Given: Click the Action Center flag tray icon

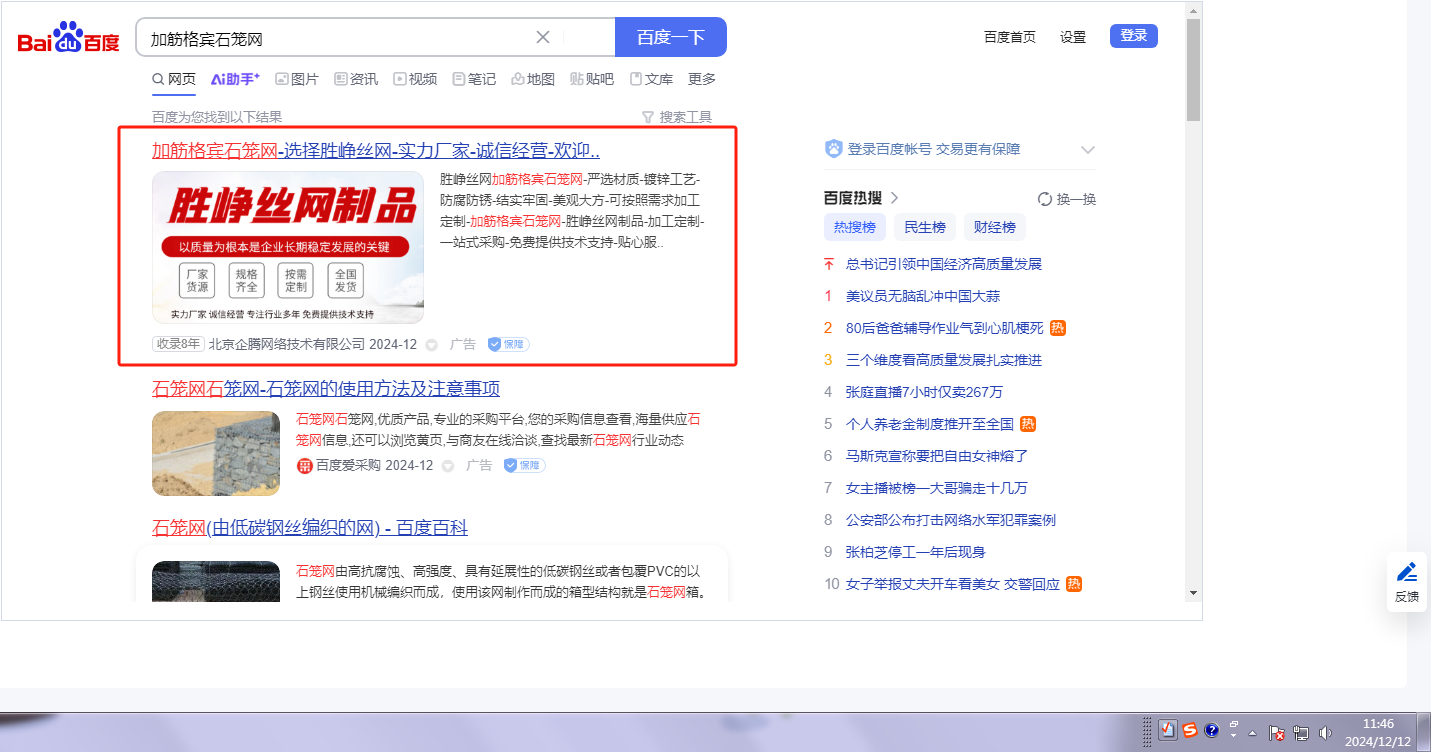Looking at the screenshot, I should click(x=1277, y=732).
